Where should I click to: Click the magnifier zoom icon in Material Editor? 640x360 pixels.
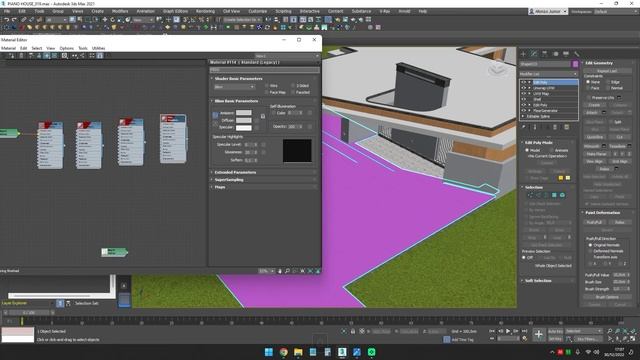tap(287, 271)
